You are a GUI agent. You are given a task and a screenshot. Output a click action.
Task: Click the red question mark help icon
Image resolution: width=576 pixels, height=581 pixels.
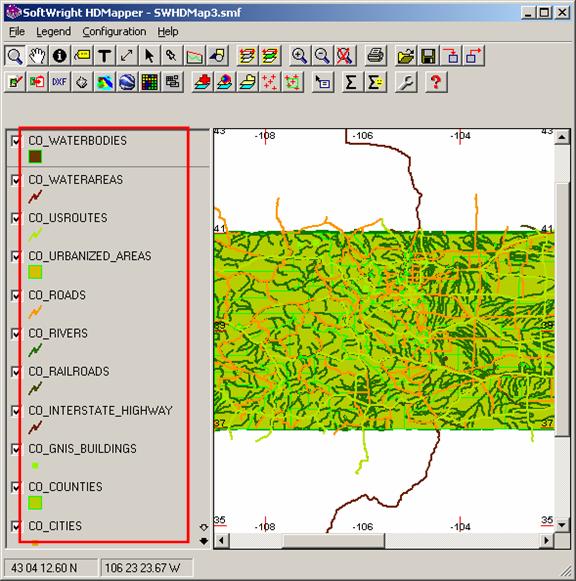[436, 82]
